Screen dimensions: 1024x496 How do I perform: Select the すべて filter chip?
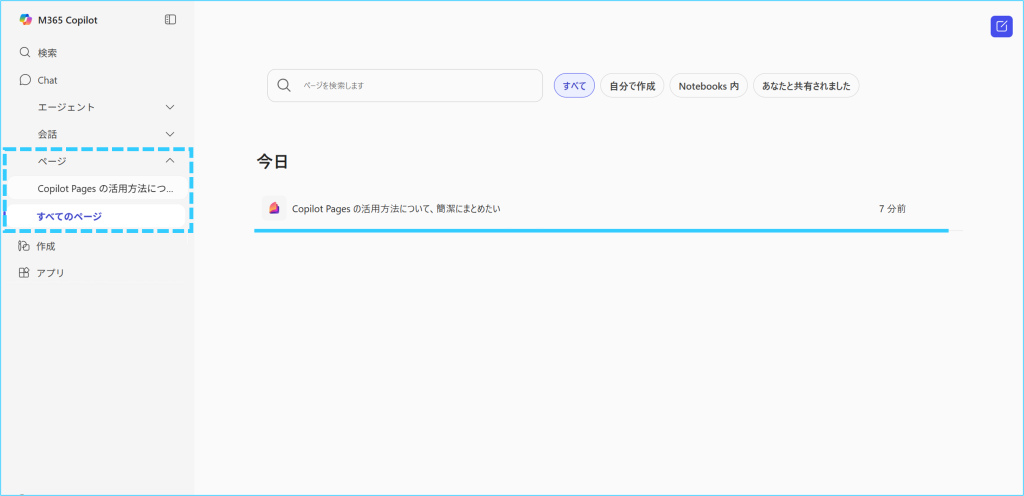pos(574,85)
